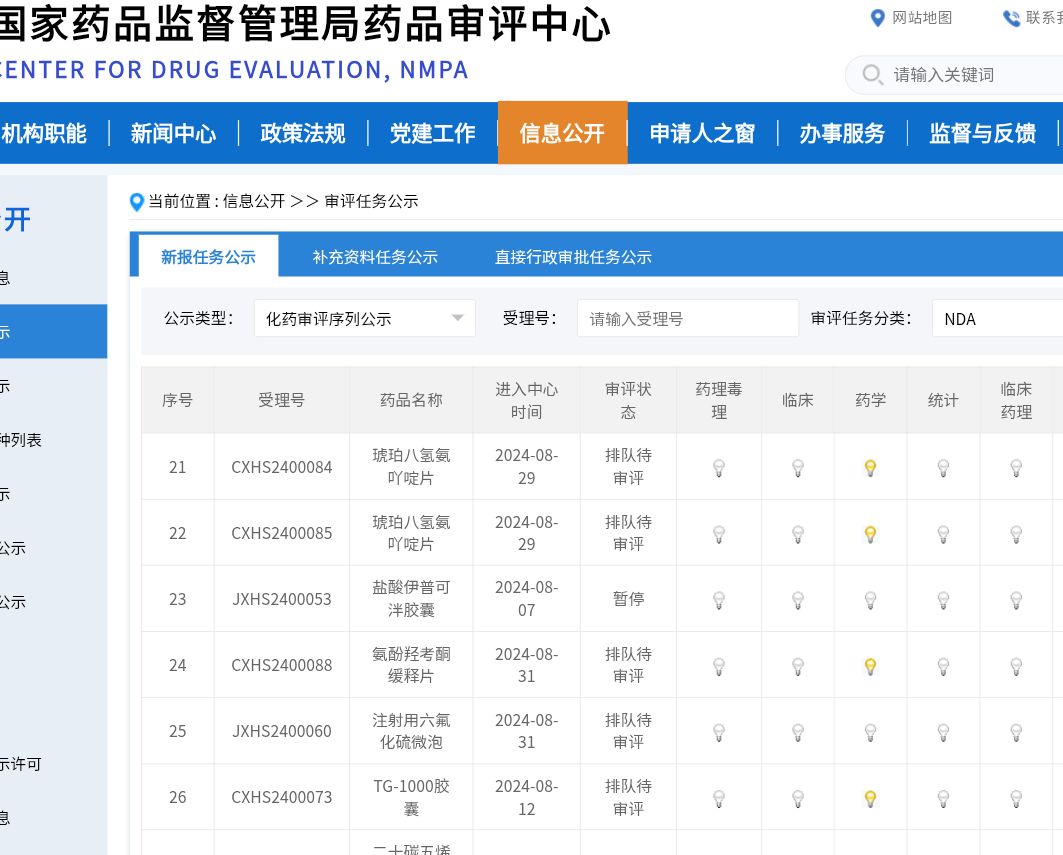Click the search magnifier icon
The height and width of the screenshot is (855, 1063).
coord(872,75)
